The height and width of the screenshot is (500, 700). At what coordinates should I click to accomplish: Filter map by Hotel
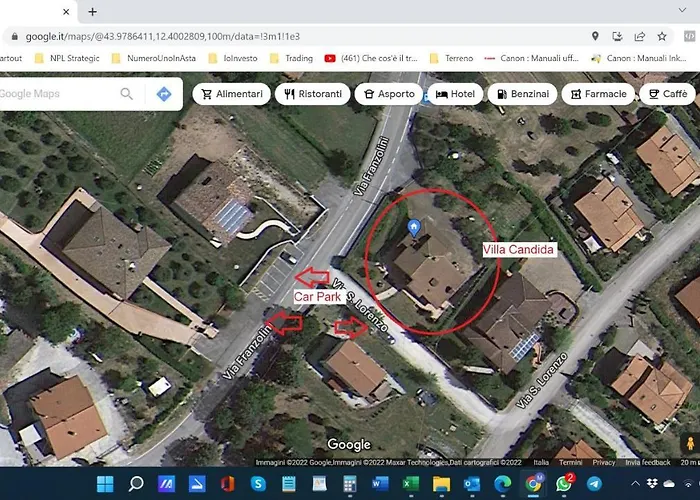(x=455, y=94)
